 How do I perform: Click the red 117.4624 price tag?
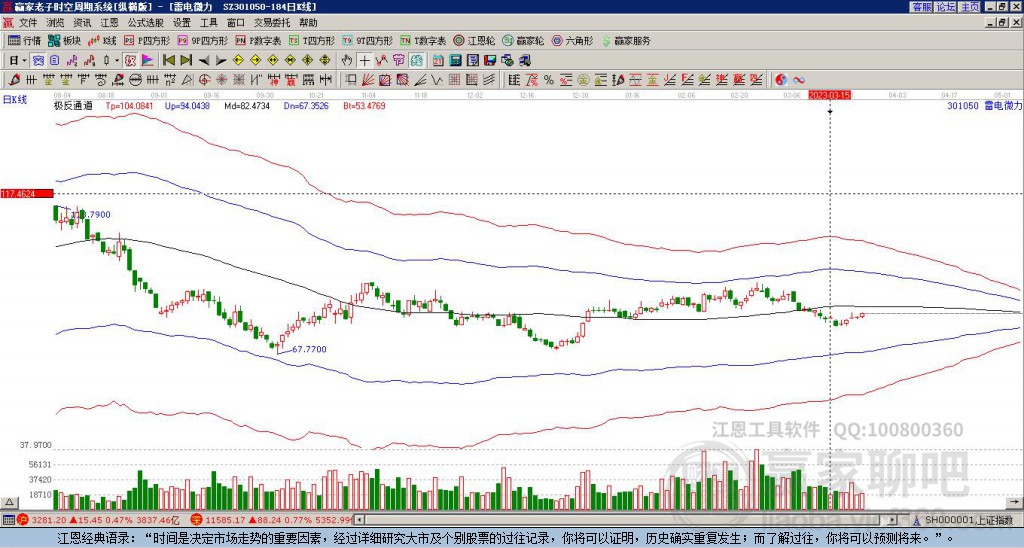coord(27,194)
